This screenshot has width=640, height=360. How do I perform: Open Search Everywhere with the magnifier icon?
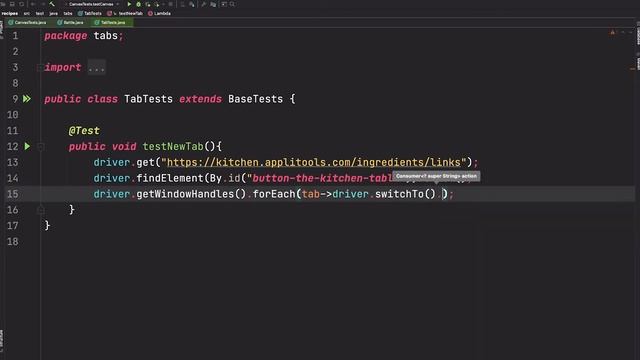pos(232,4)
